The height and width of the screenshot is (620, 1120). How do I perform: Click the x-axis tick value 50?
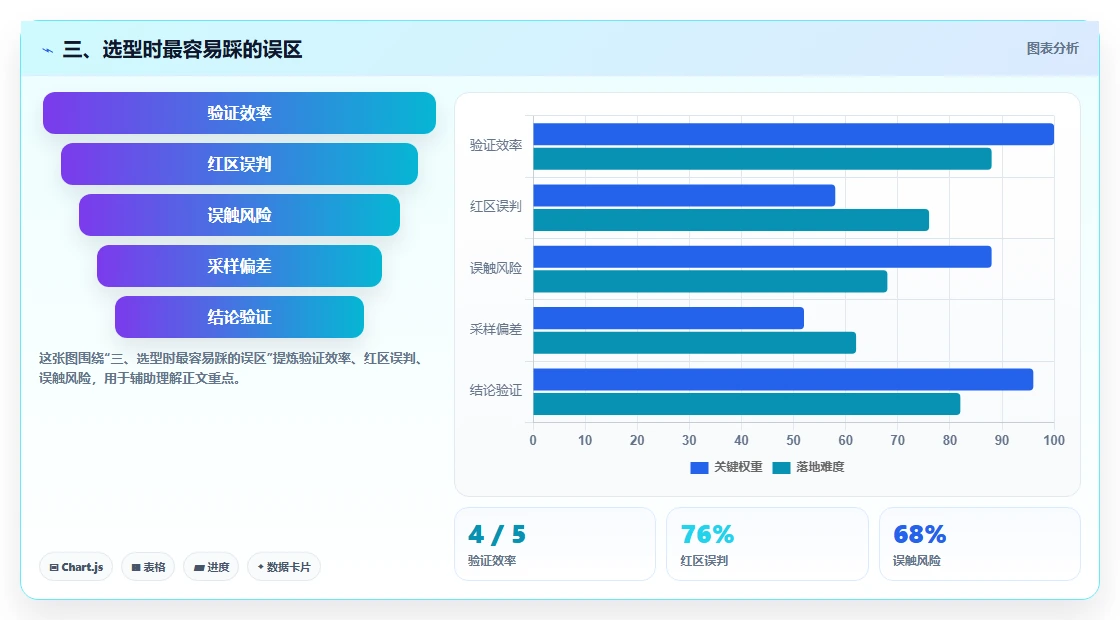(793, 441)
